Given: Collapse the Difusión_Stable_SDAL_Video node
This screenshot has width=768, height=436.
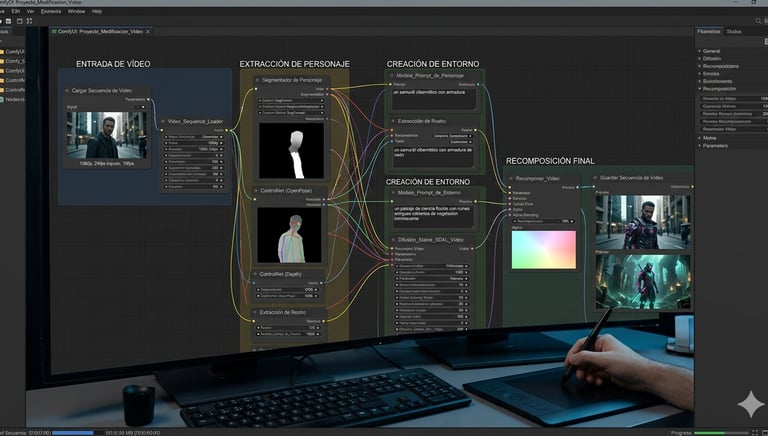Looking at the screenshot, I should tap(393, 240).
